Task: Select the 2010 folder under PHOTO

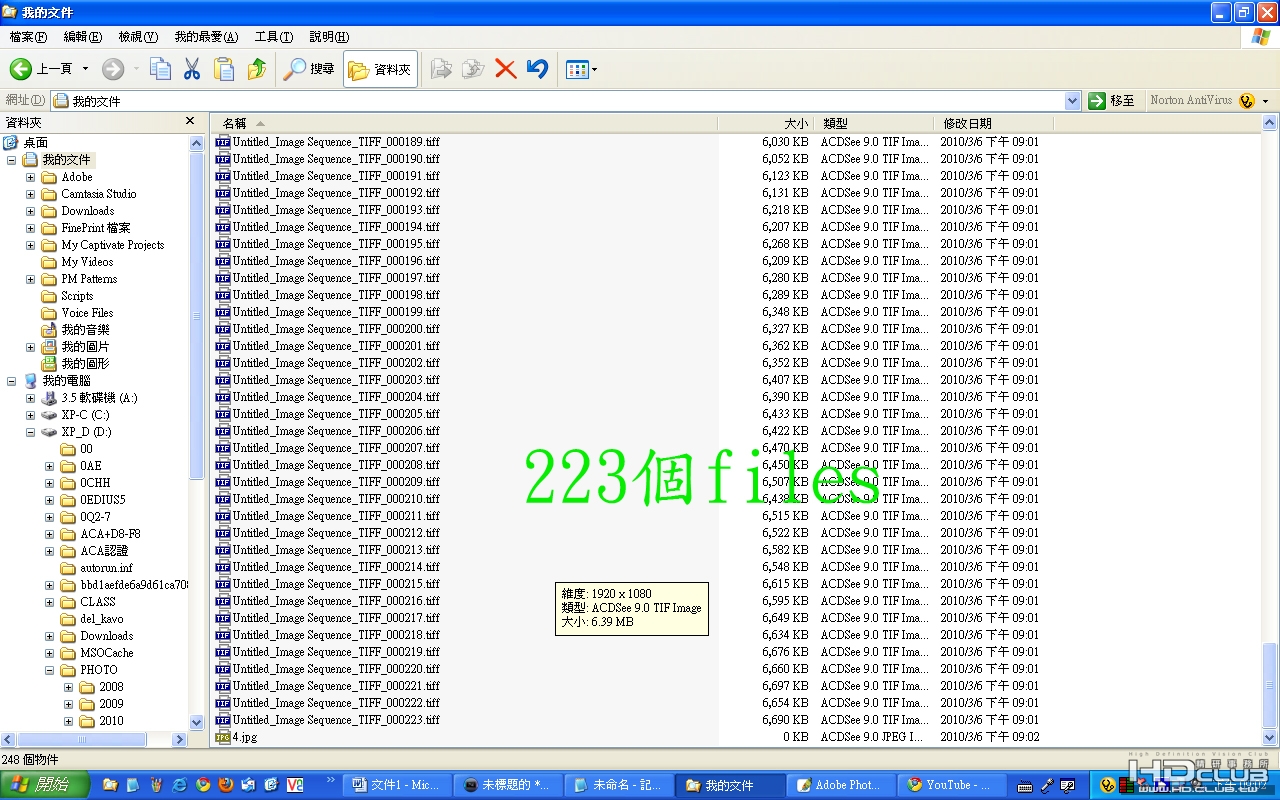Action: [x=111, y=721]
